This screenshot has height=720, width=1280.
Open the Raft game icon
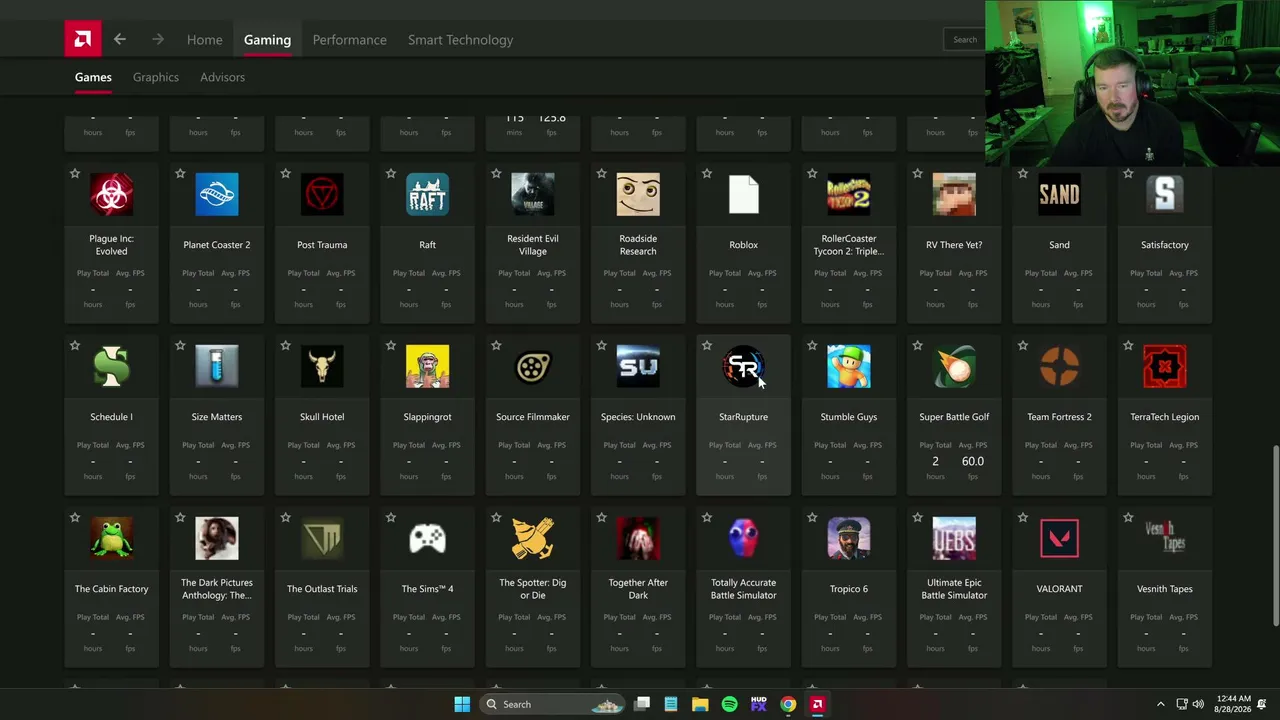click(x=427, y=194)
